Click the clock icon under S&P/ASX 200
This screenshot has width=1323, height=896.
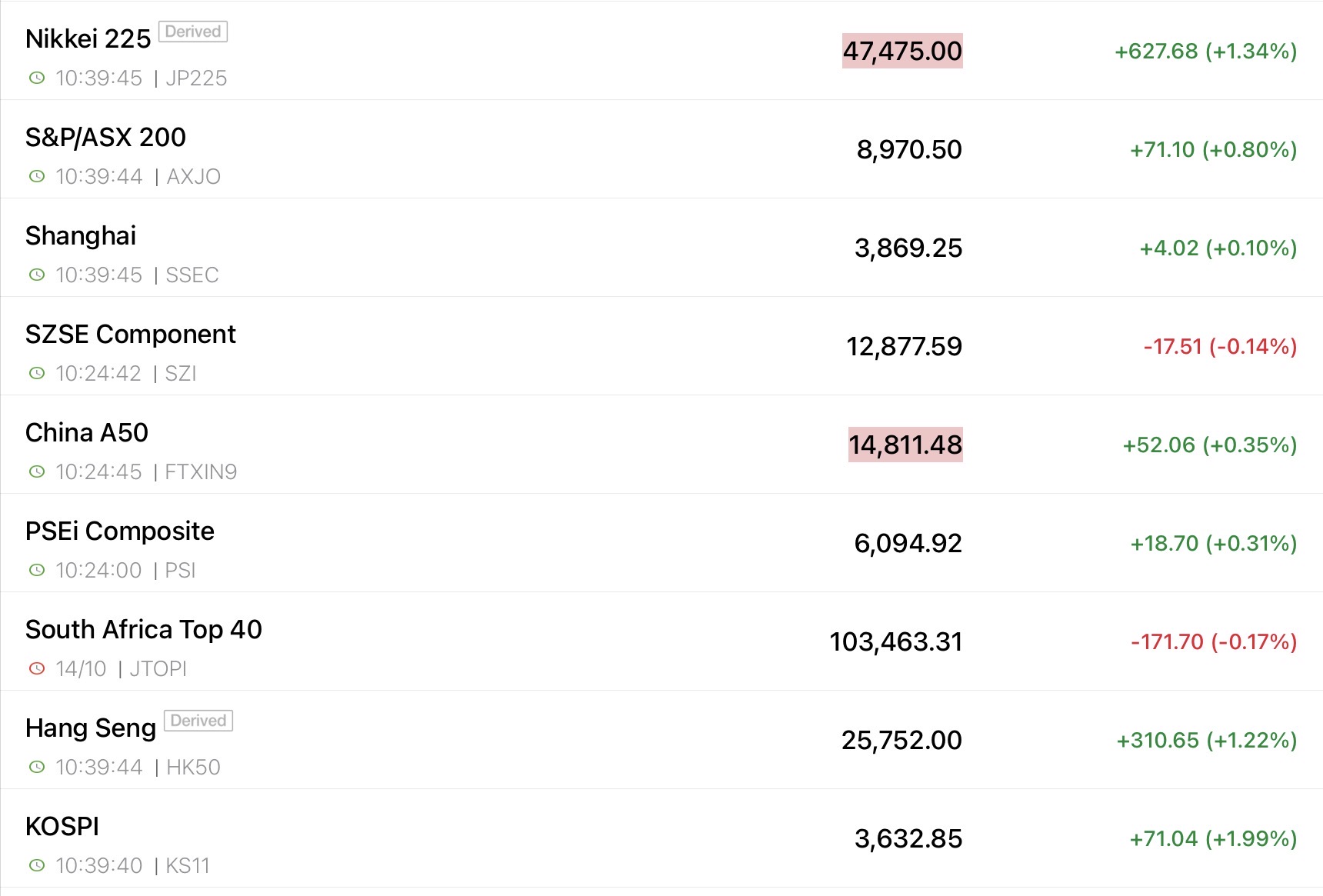click(37, 176)
